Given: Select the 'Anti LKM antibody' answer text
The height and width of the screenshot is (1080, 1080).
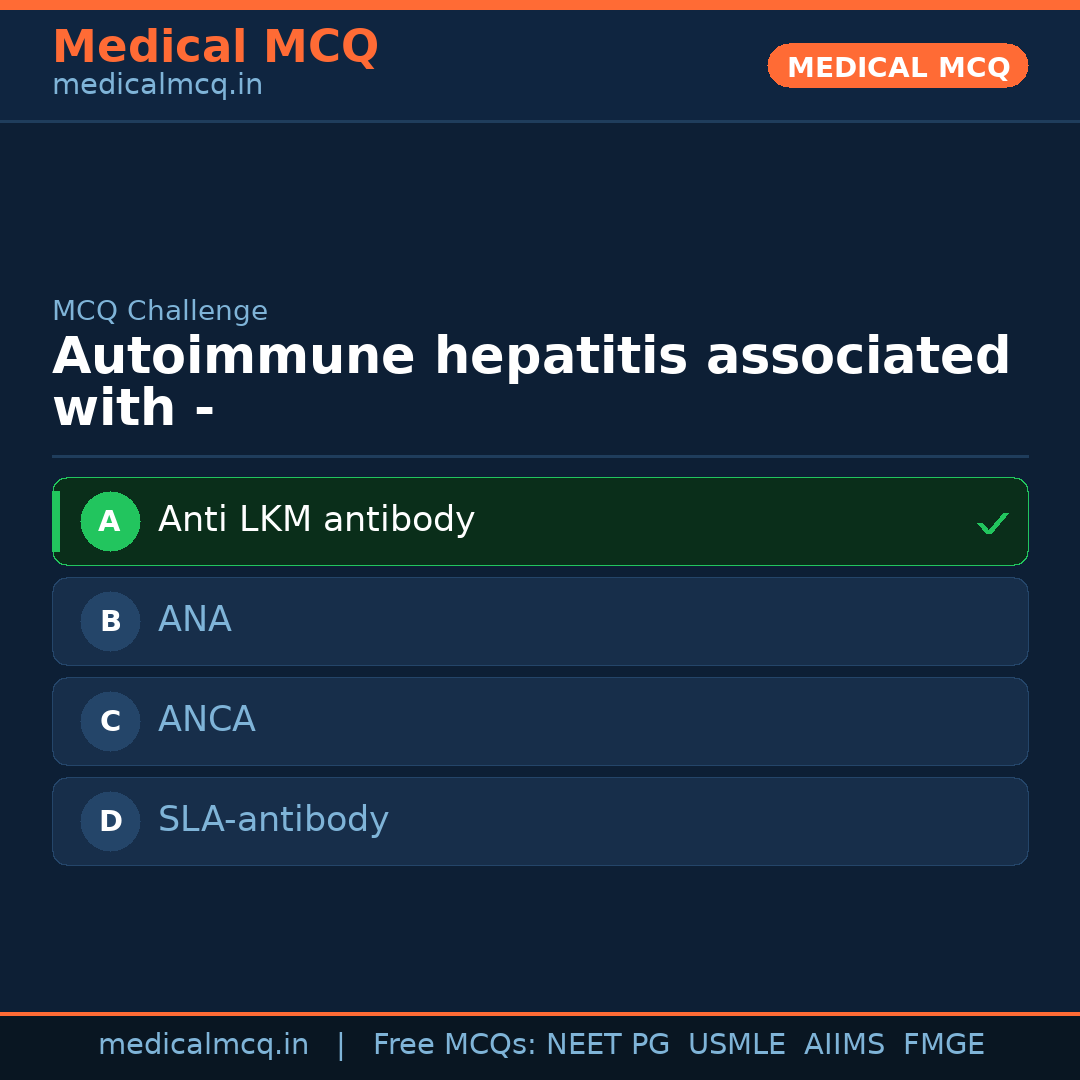Looking at the screenshot, I should [316, 520].
